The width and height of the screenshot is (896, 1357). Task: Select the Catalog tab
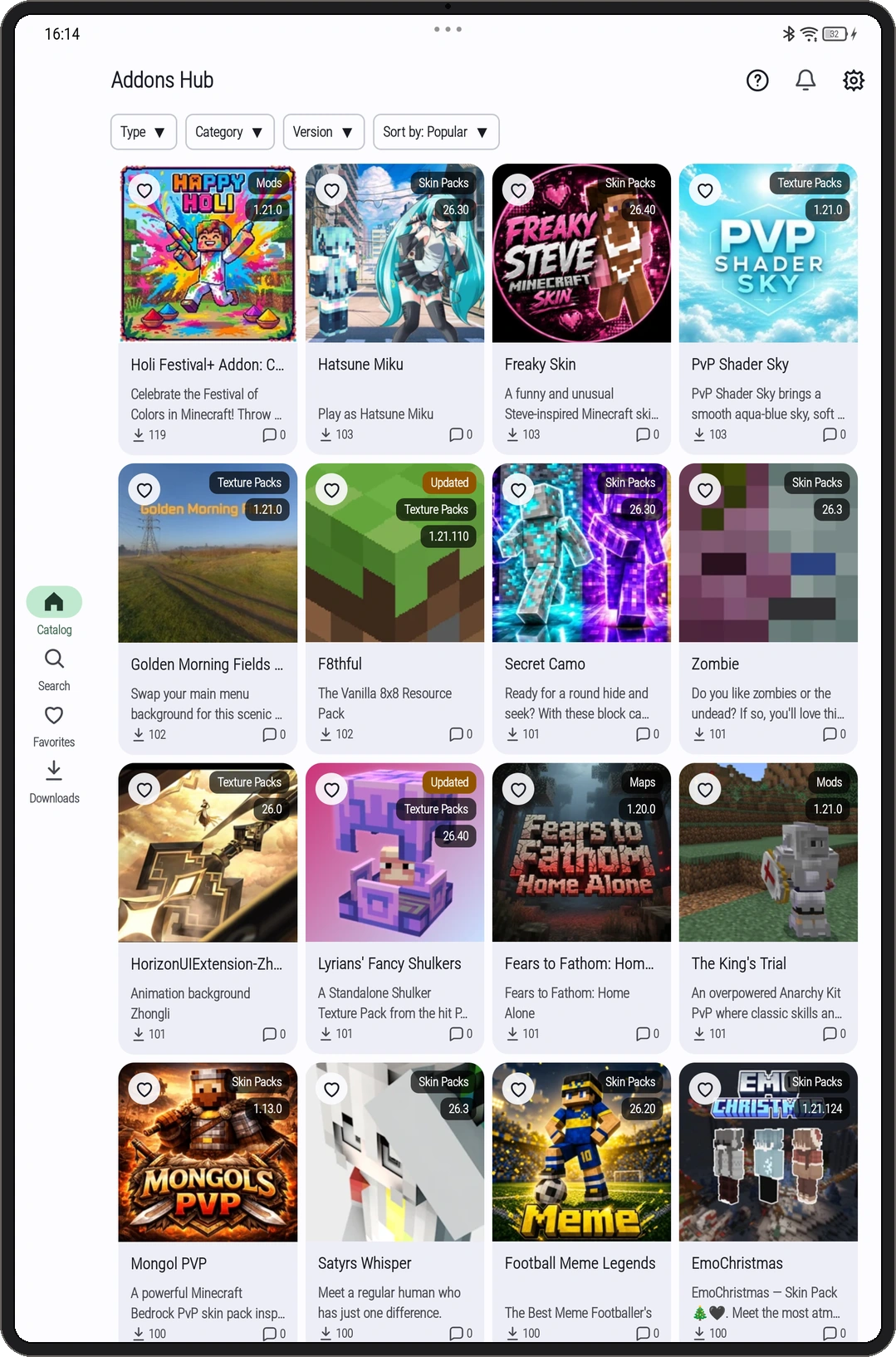(x=54, y=612)
